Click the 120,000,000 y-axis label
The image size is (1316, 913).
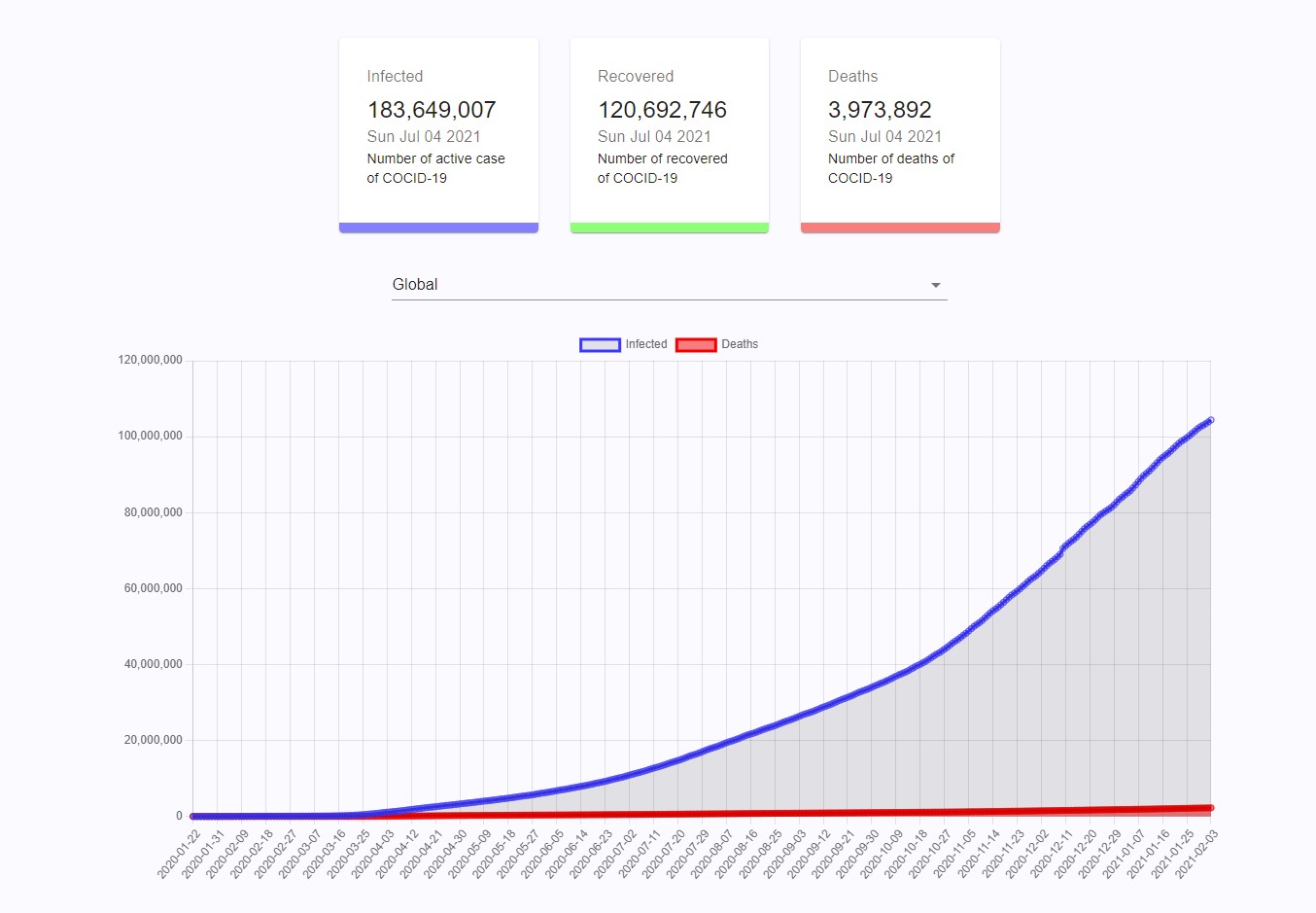pyautogui.click(x=151, y=360)
